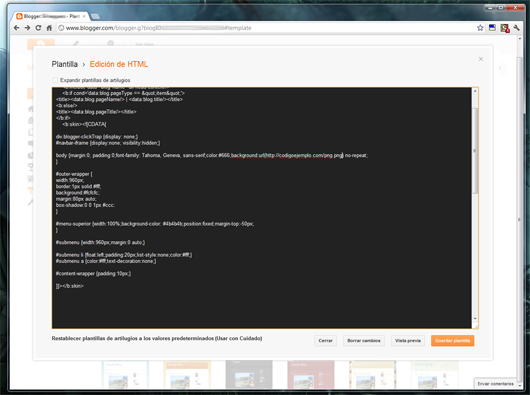The image size is (530, 395).
Task: Open the blue extension icon beside the star
Action: [x=492, y=28]
